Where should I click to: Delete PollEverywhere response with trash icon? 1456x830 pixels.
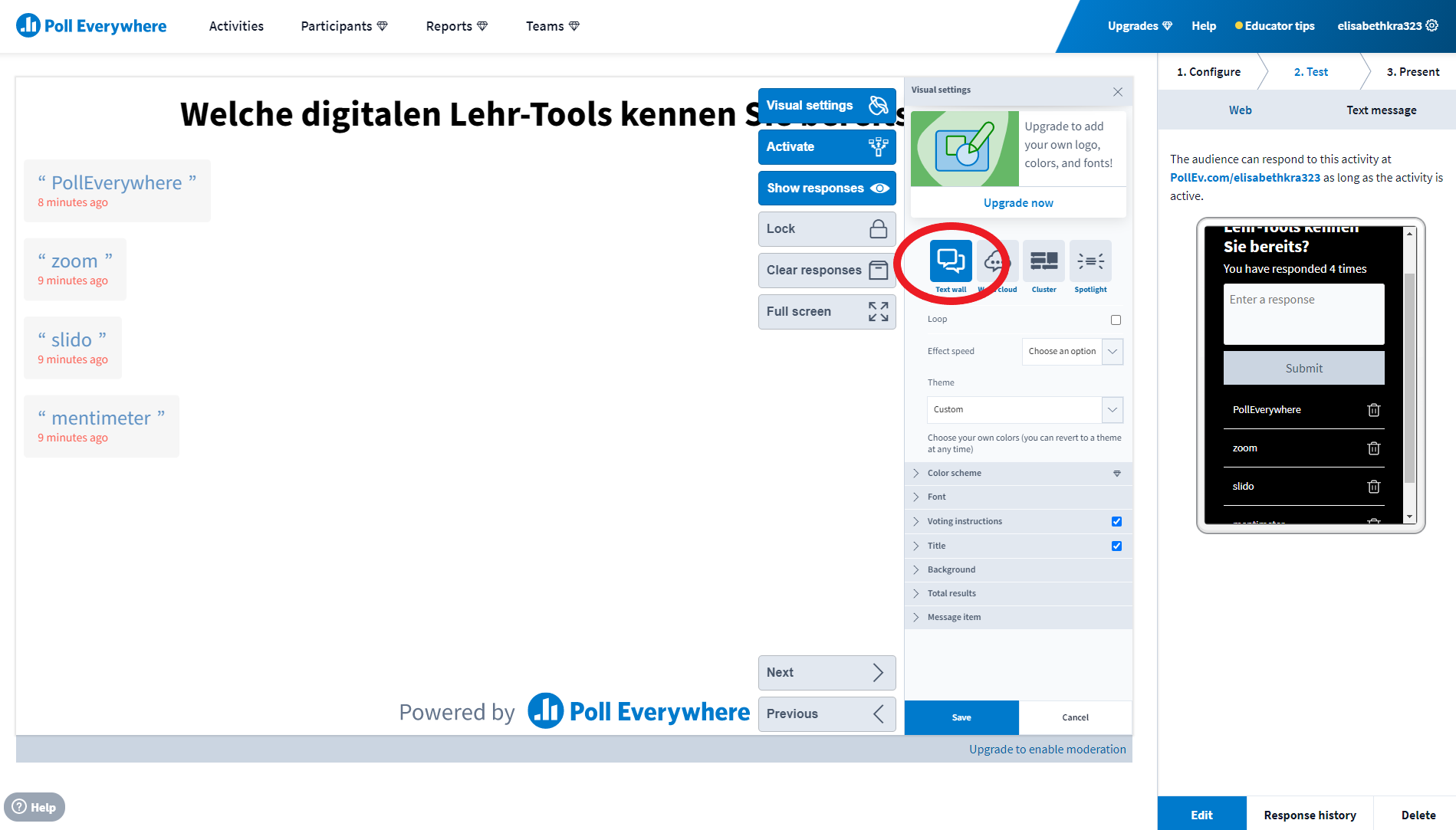coord(1374,410)
